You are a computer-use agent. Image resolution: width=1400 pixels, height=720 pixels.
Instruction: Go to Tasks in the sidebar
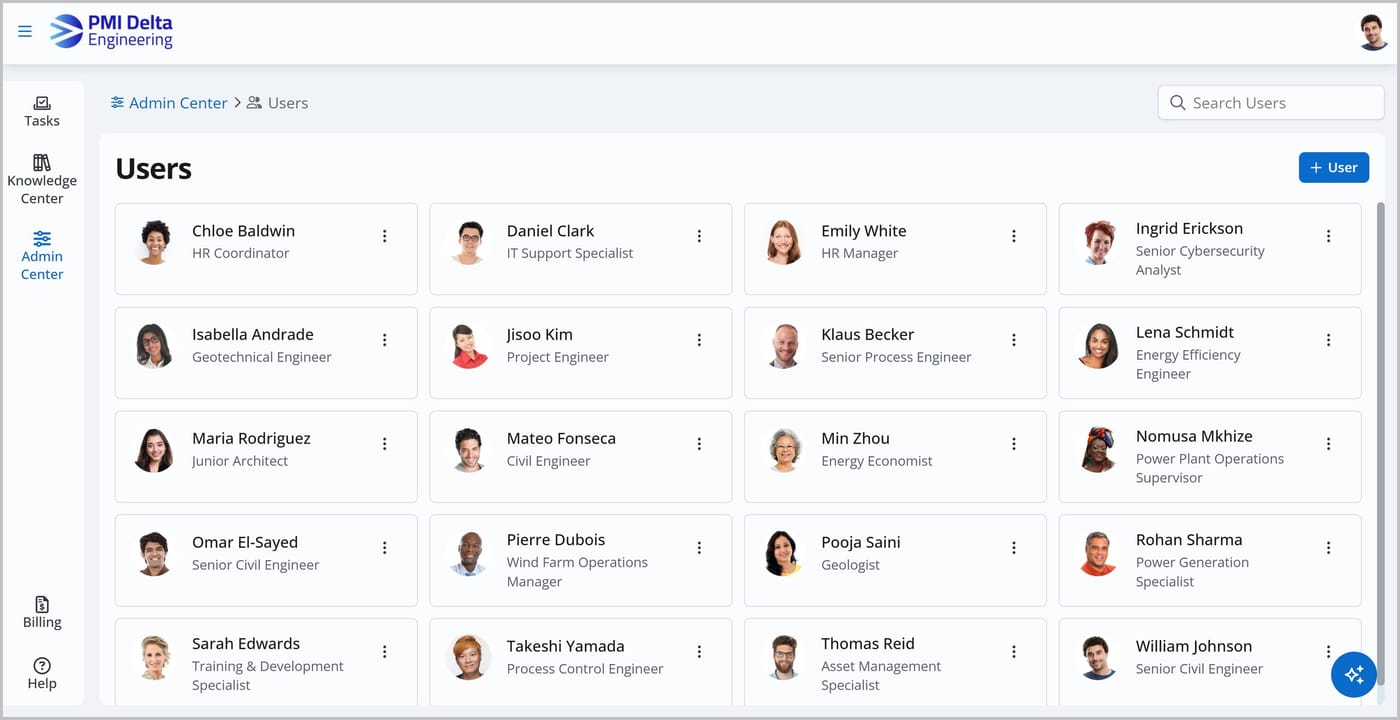pos(42,111)
